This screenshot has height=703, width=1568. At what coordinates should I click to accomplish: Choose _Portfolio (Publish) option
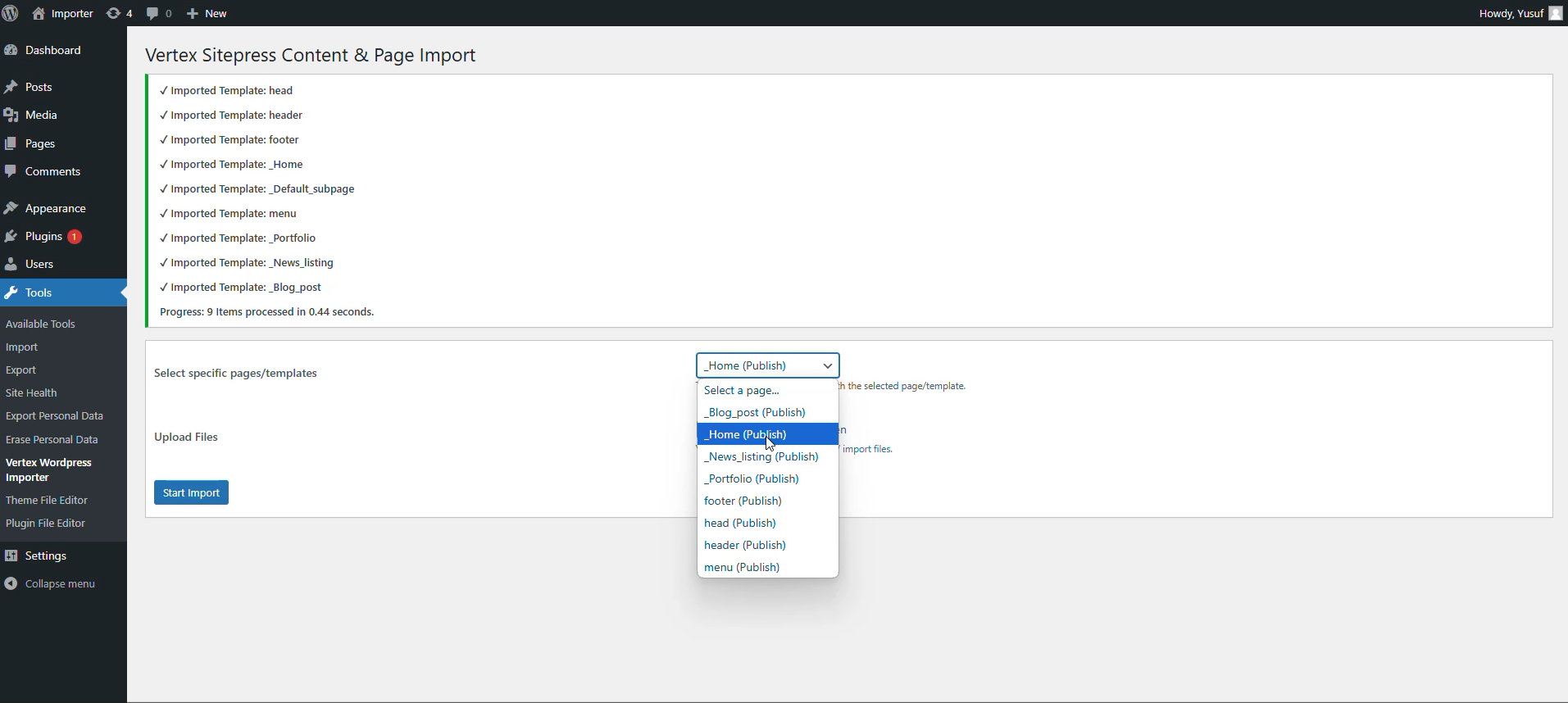(x=768, y=479)
